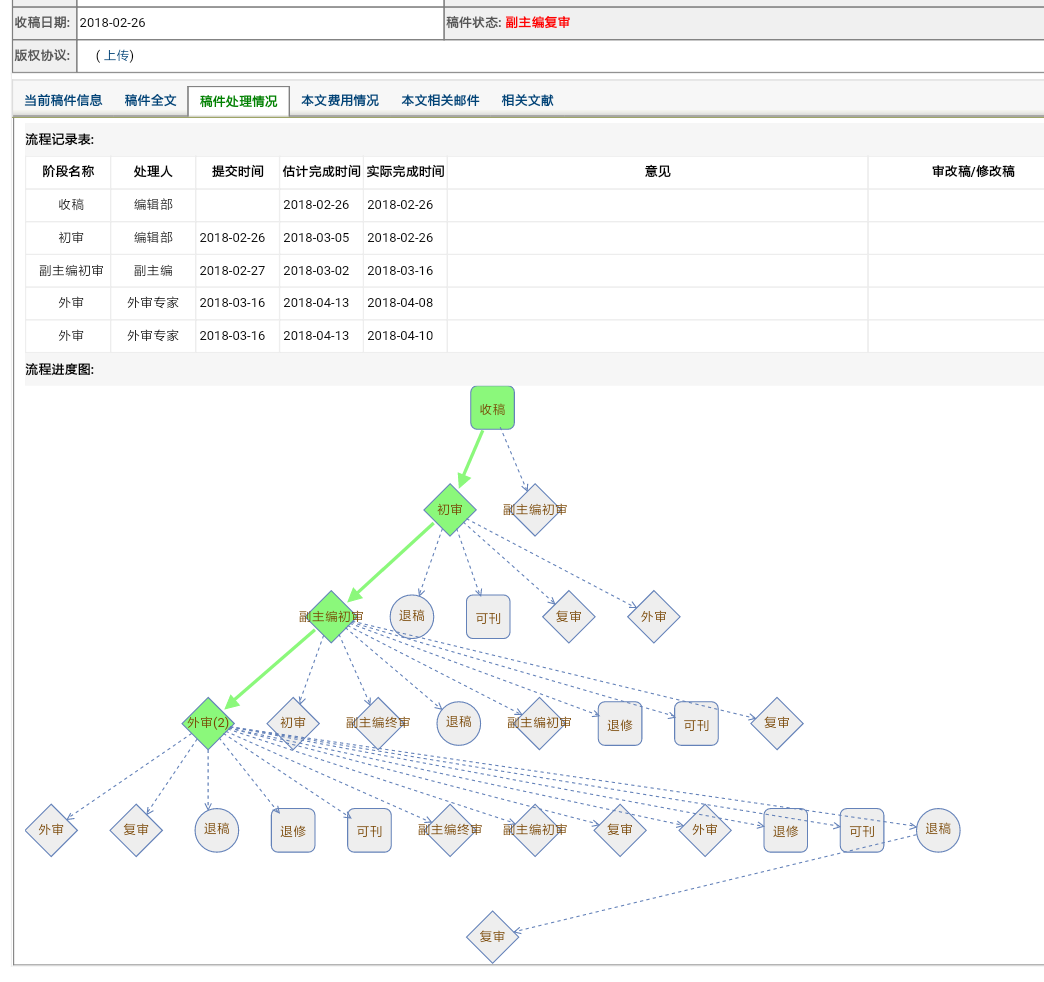Select the green 副主编初审 diamond node
Screen dimensions: 1044x982
(331, 616)
